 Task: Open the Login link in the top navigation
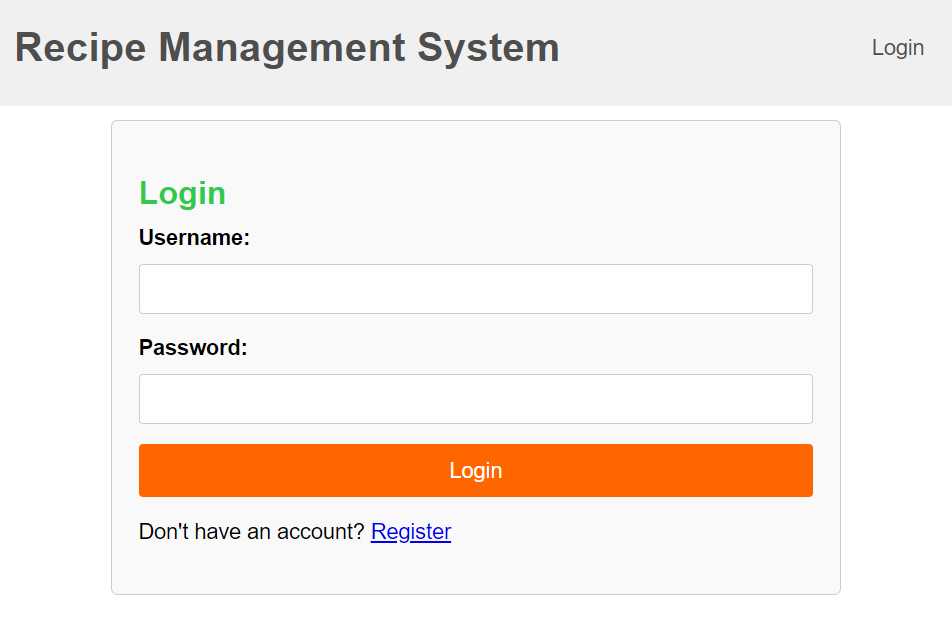[x=897, y=48]
